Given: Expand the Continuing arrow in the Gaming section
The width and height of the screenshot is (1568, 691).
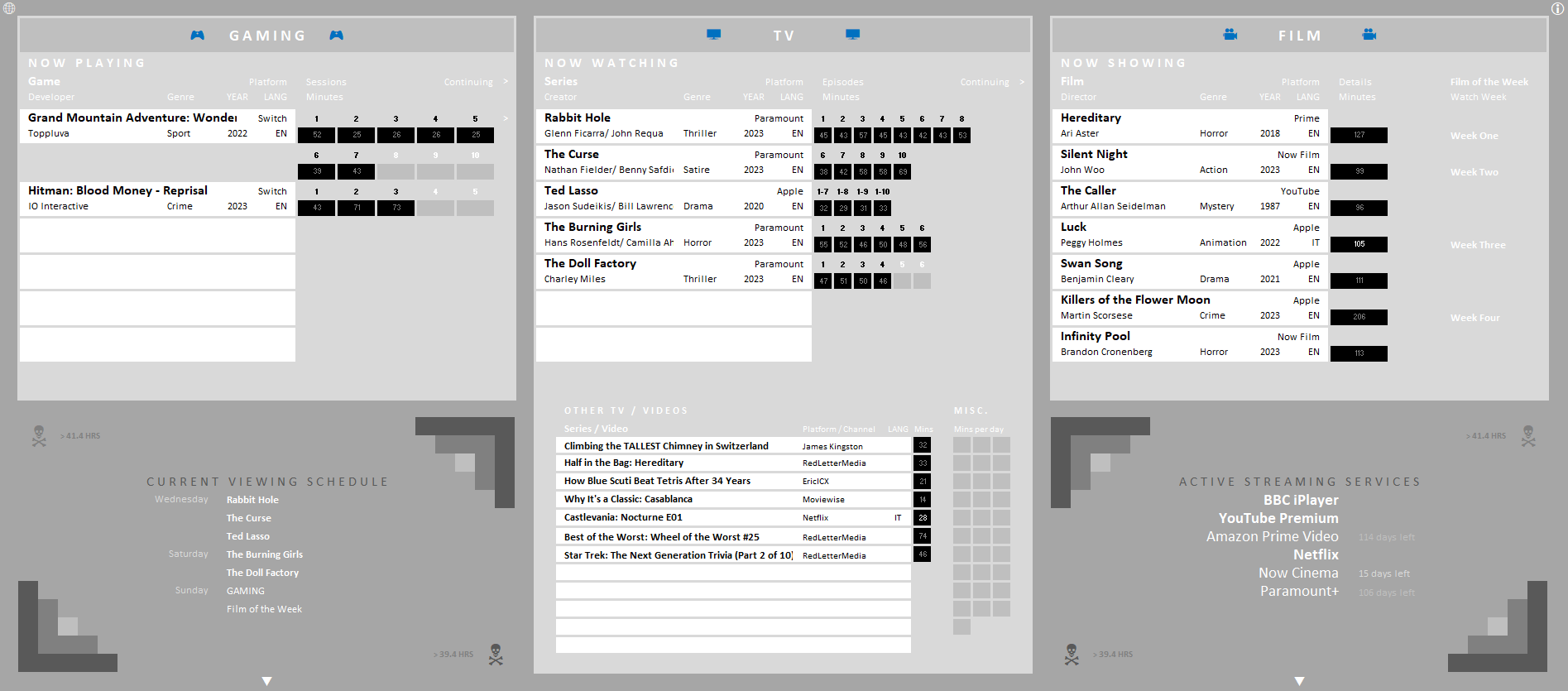Looking at the screenshot, I should coord(506,82).
